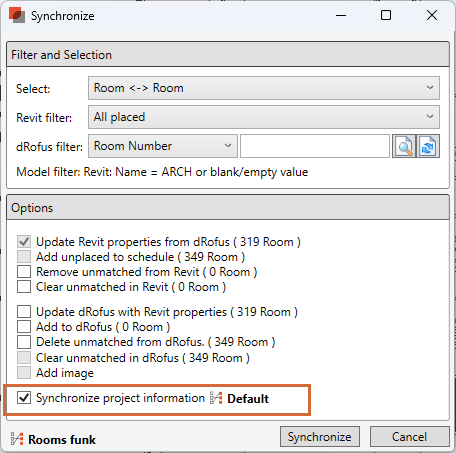Viewport: 456px width, 453px height.
Task: Expand the Revit filter All placed dropdown
Action: point(264,117)
